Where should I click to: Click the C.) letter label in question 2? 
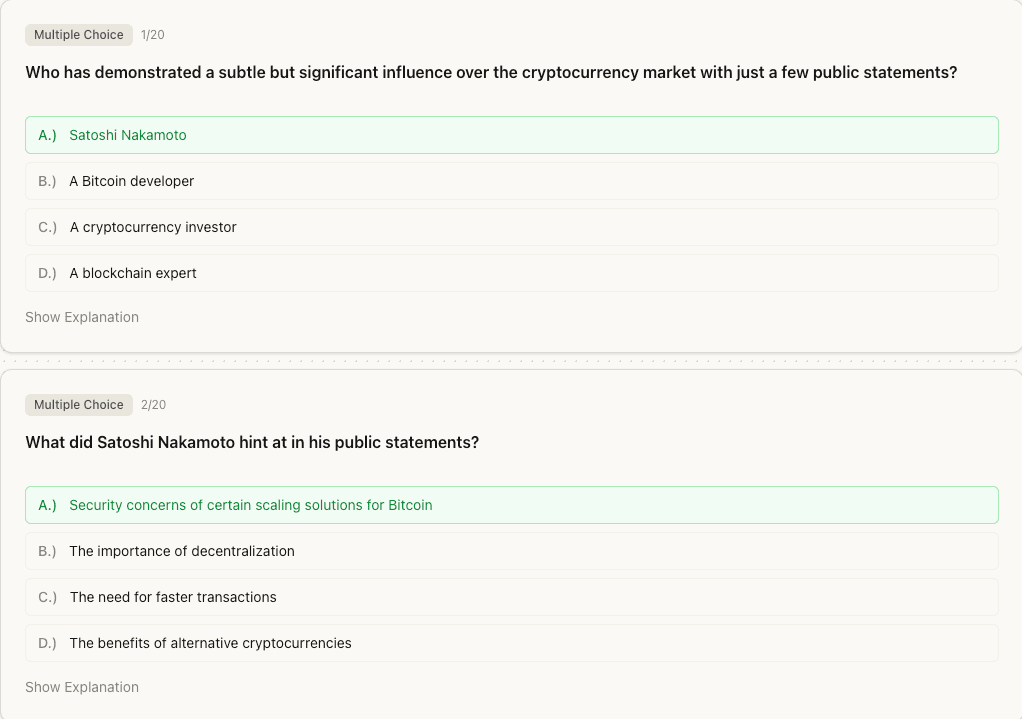pyautogui.click(x=45, y=597)
